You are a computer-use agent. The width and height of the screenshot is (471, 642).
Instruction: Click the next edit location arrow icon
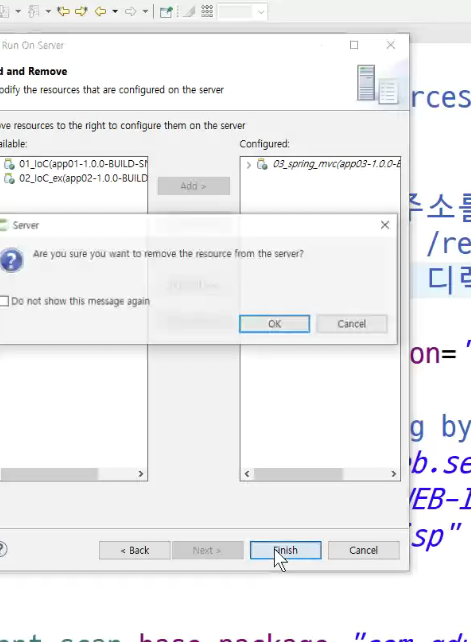(x=81, y=11)
